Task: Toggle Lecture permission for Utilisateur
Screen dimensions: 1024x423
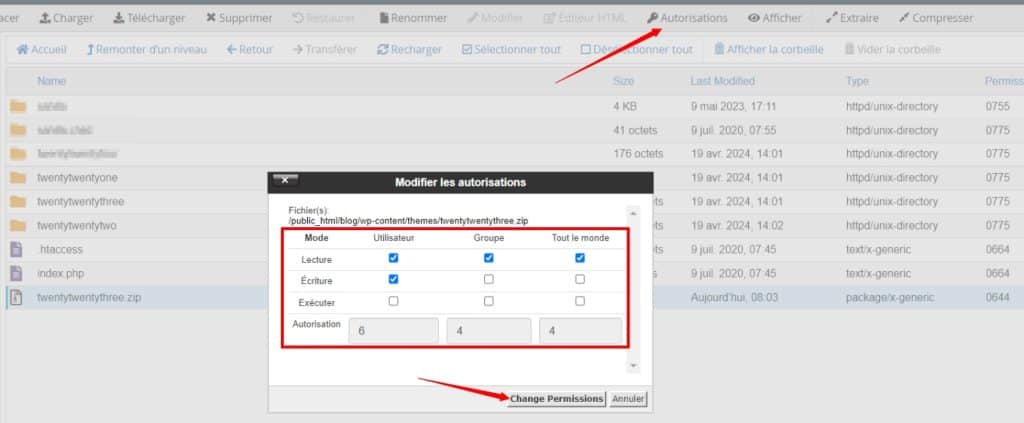Action: [x=393, y=258]
